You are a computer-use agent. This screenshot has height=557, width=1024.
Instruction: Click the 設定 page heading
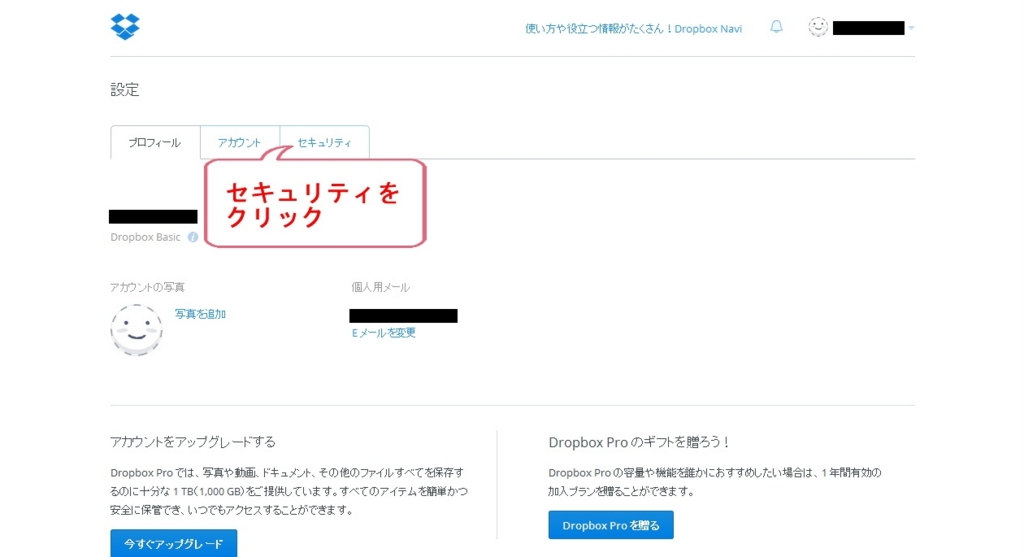point(125,89)
